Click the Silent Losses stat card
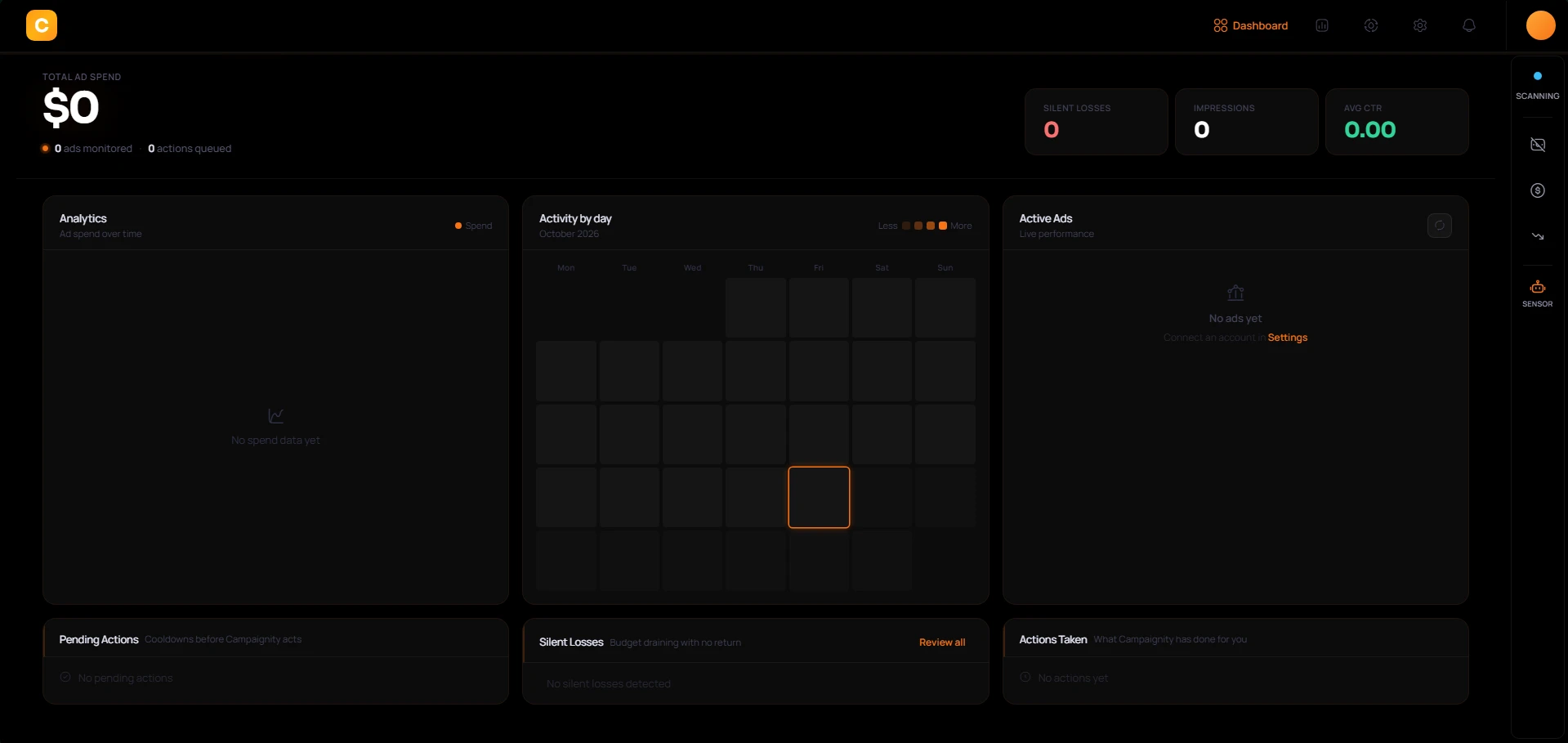 pos(1097,122)
